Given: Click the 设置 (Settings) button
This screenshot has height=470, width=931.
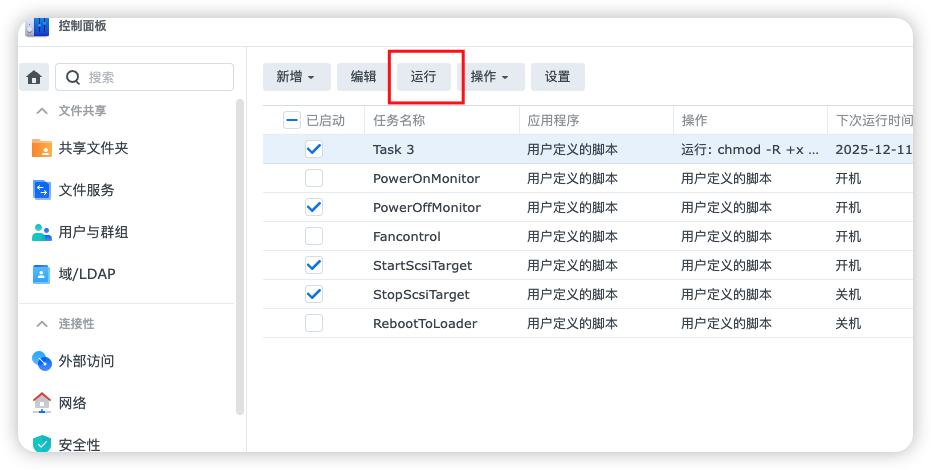Looking at the screenshot, I should 557,77.
